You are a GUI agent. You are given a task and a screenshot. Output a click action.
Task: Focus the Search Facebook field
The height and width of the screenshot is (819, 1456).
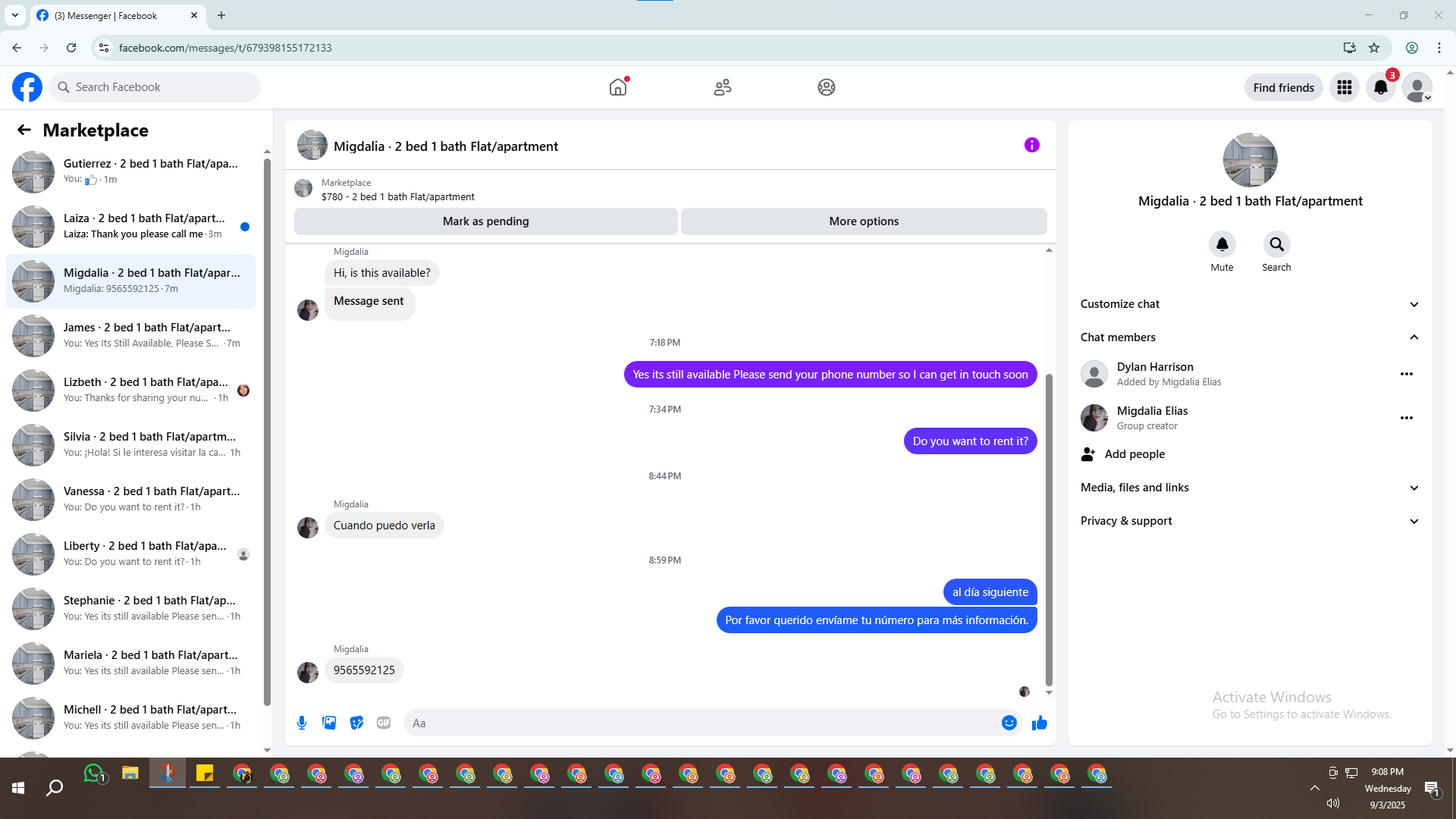[155, 87]
